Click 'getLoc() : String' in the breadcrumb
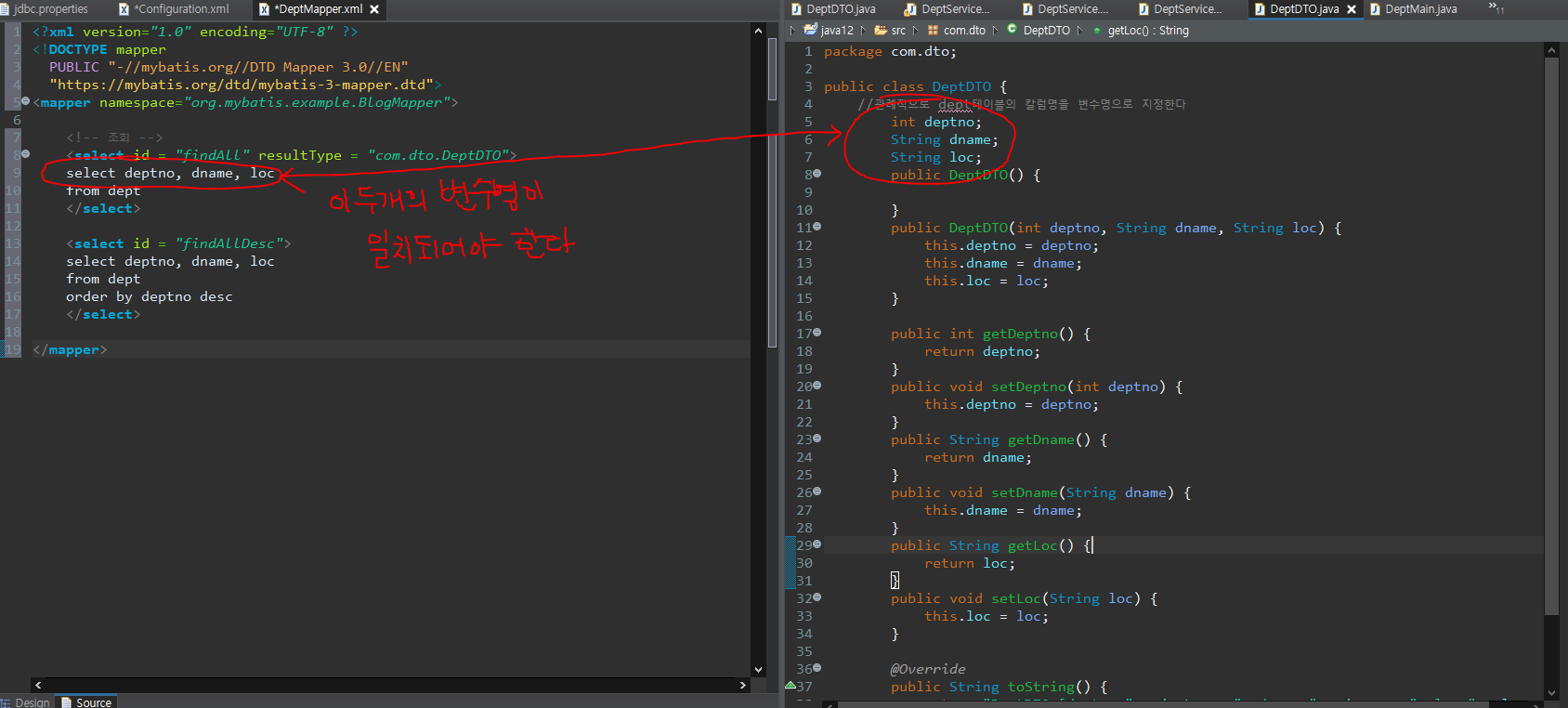This screenshot has width=1568, height=708. [x=1148, y=31]
